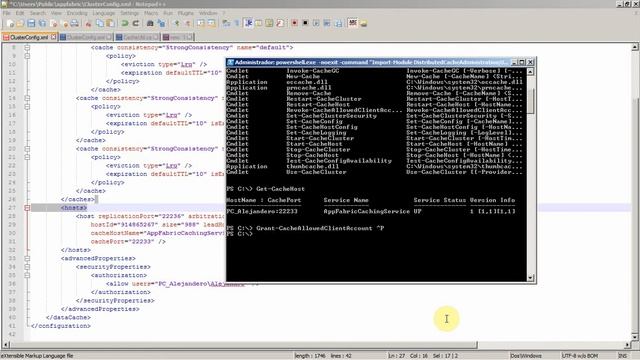640x360 pixels.
Task: Close the active ClusterConfig.xml tab
Action: pyautogui.click(x=53, y=37)
